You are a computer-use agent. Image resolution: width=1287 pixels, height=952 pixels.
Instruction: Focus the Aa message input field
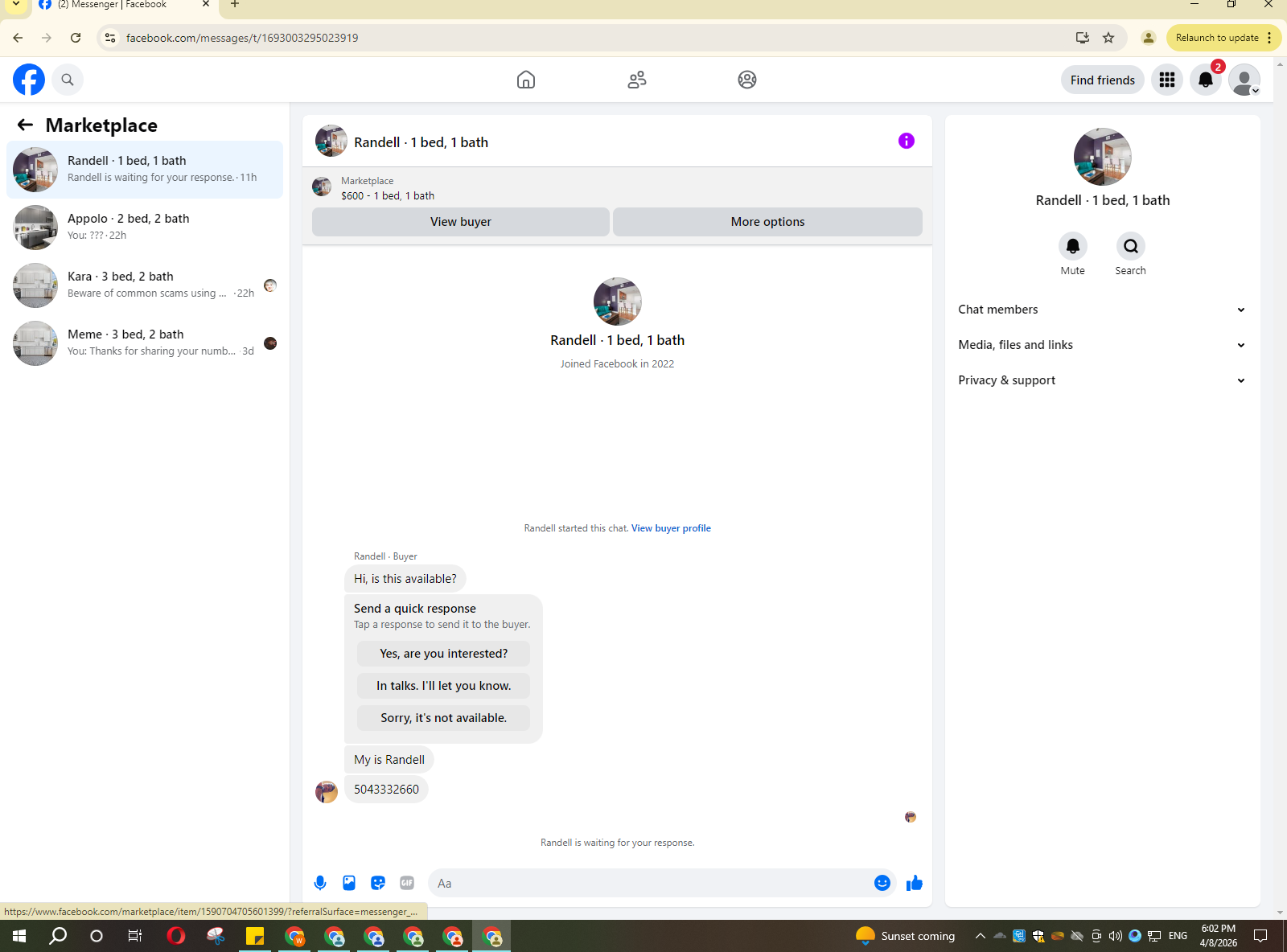(x=652, y=883)
